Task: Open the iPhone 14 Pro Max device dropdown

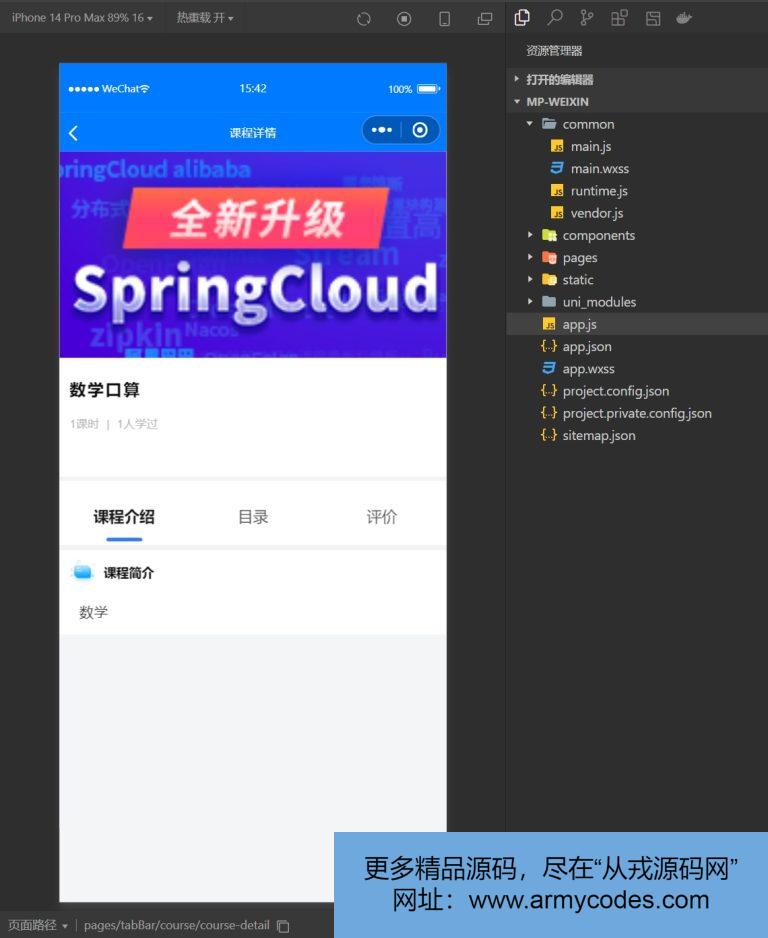Action: tap(82, 18)
